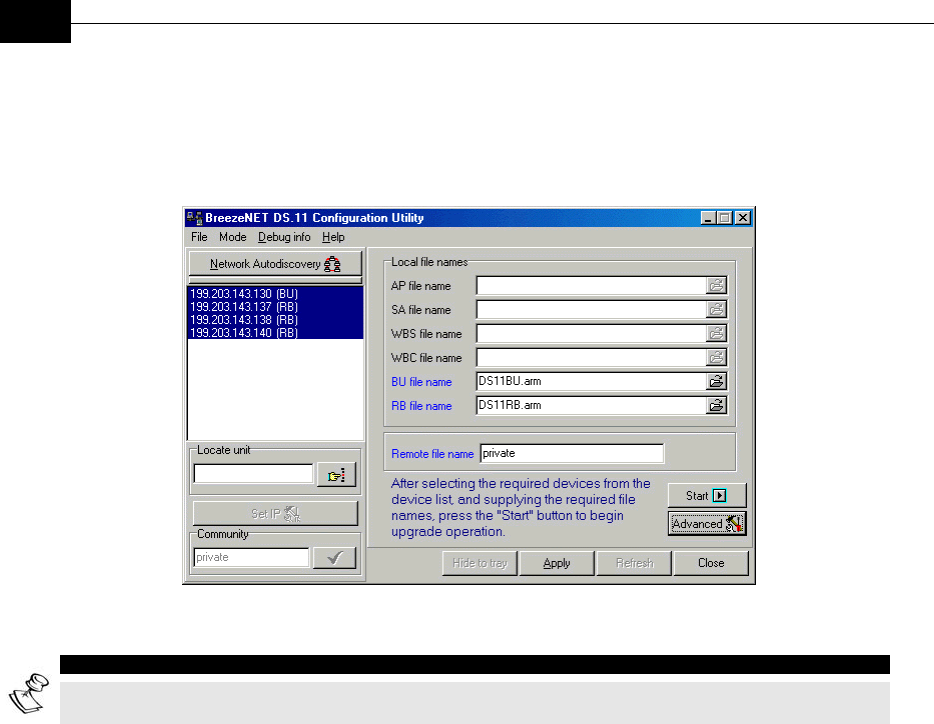
Task: Click the Community input field
Action: click(251, 557)
